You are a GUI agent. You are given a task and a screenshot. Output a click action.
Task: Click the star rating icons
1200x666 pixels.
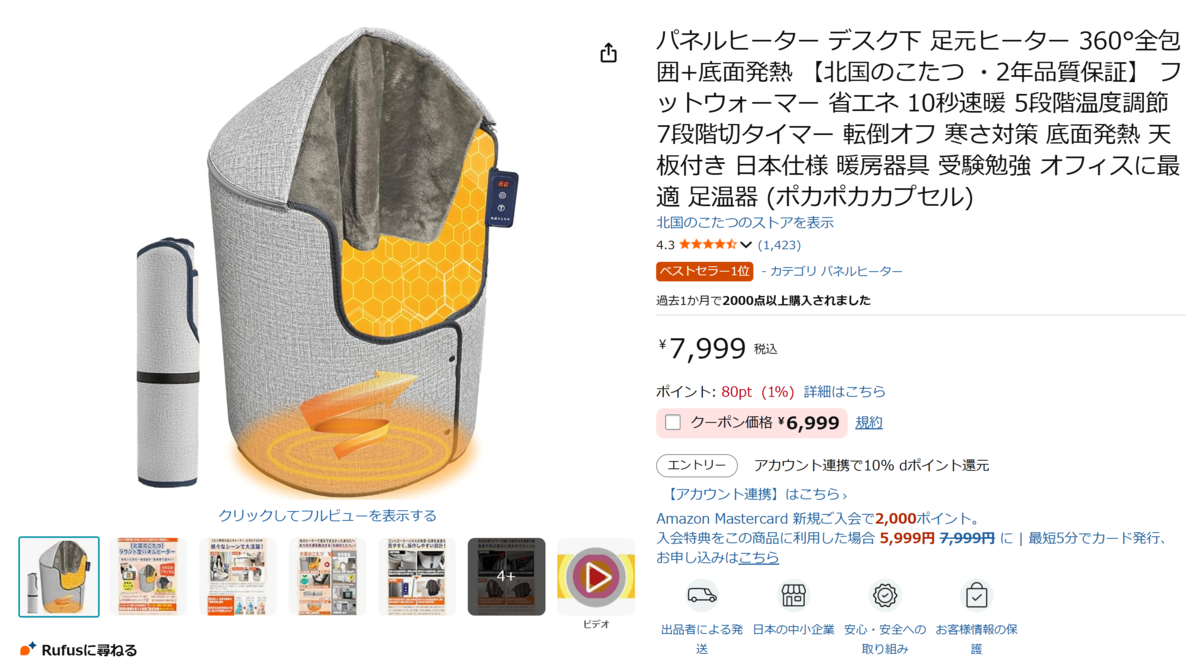pos(708,245)
